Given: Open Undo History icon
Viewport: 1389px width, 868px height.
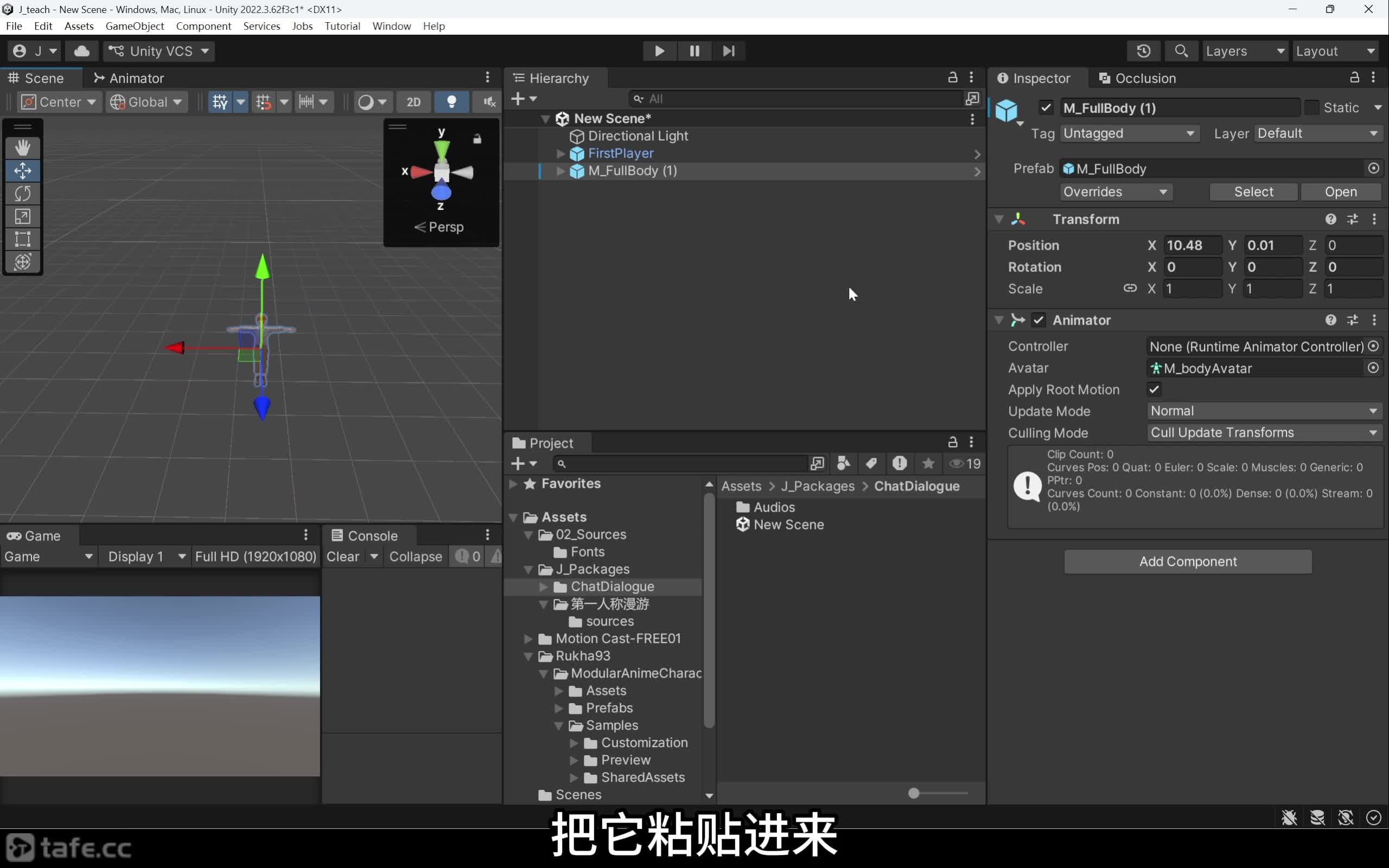Looking at the screenshot, I should (1143, 51).
